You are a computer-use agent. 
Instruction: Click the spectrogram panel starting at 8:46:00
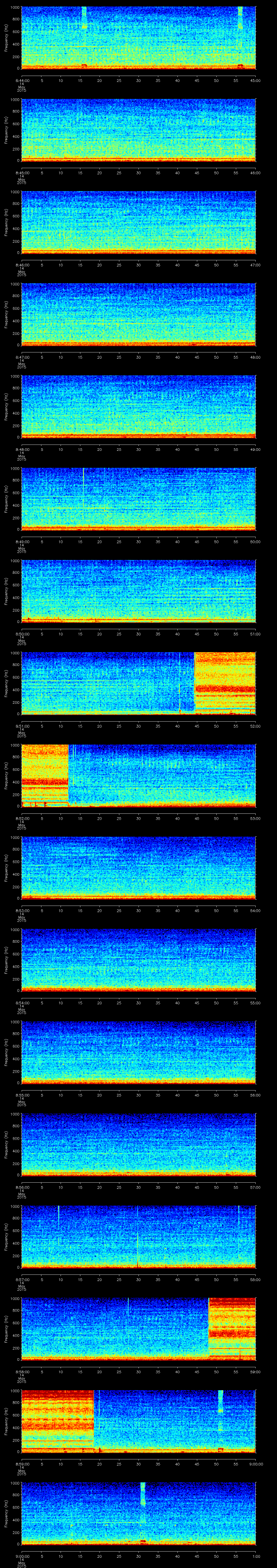point(139,222)
